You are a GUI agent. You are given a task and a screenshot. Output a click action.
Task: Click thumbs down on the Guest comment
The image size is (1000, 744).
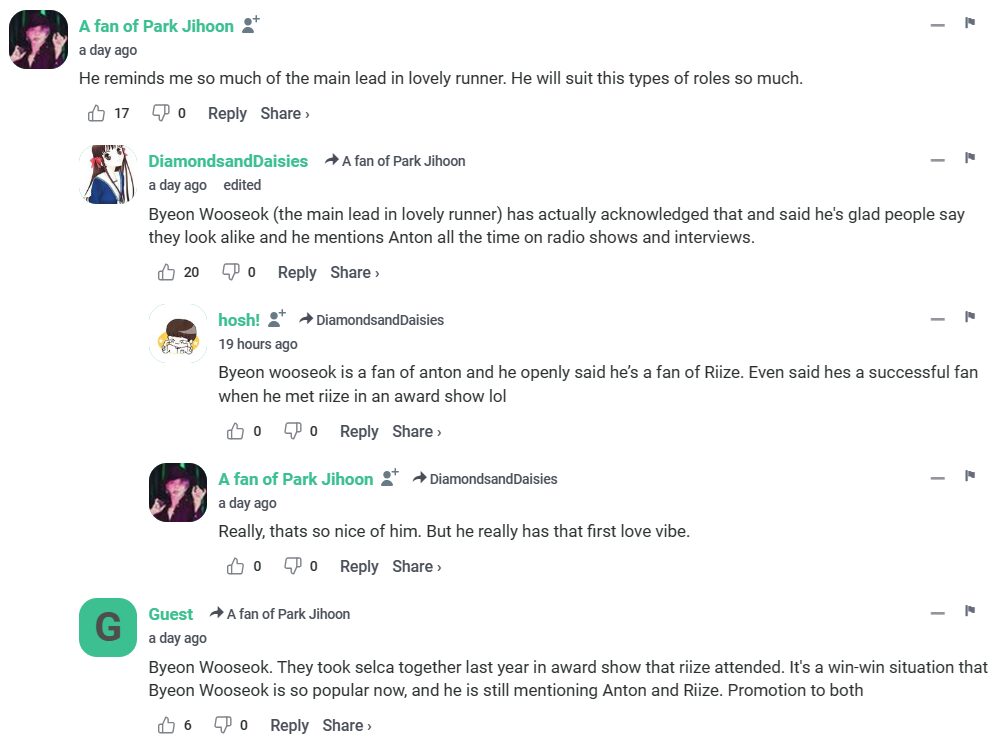click(224, 725)
